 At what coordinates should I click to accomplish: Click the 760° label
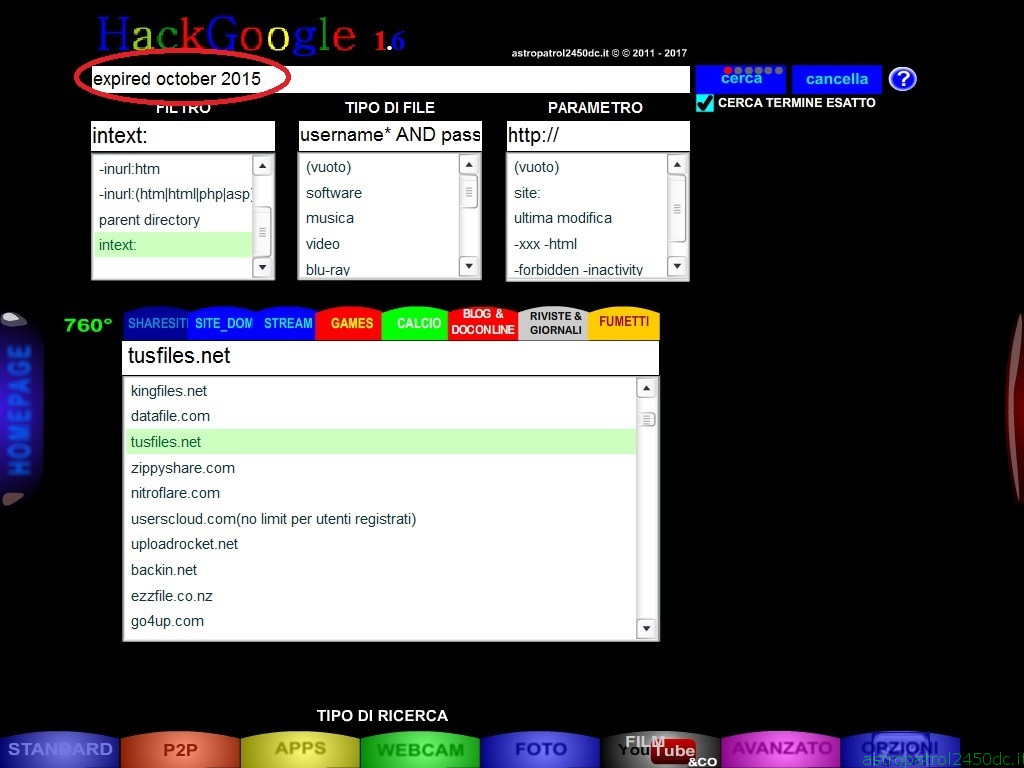click(x=88, y=325)
